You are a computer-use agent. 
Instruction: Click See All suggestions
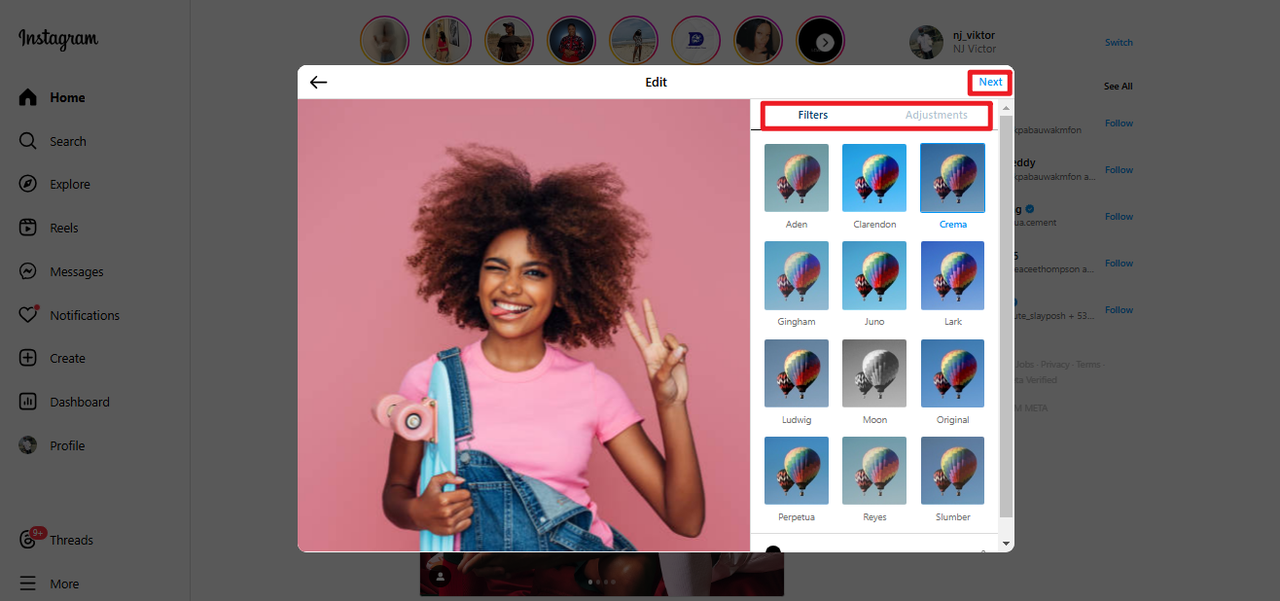[x=1118, y=86]
